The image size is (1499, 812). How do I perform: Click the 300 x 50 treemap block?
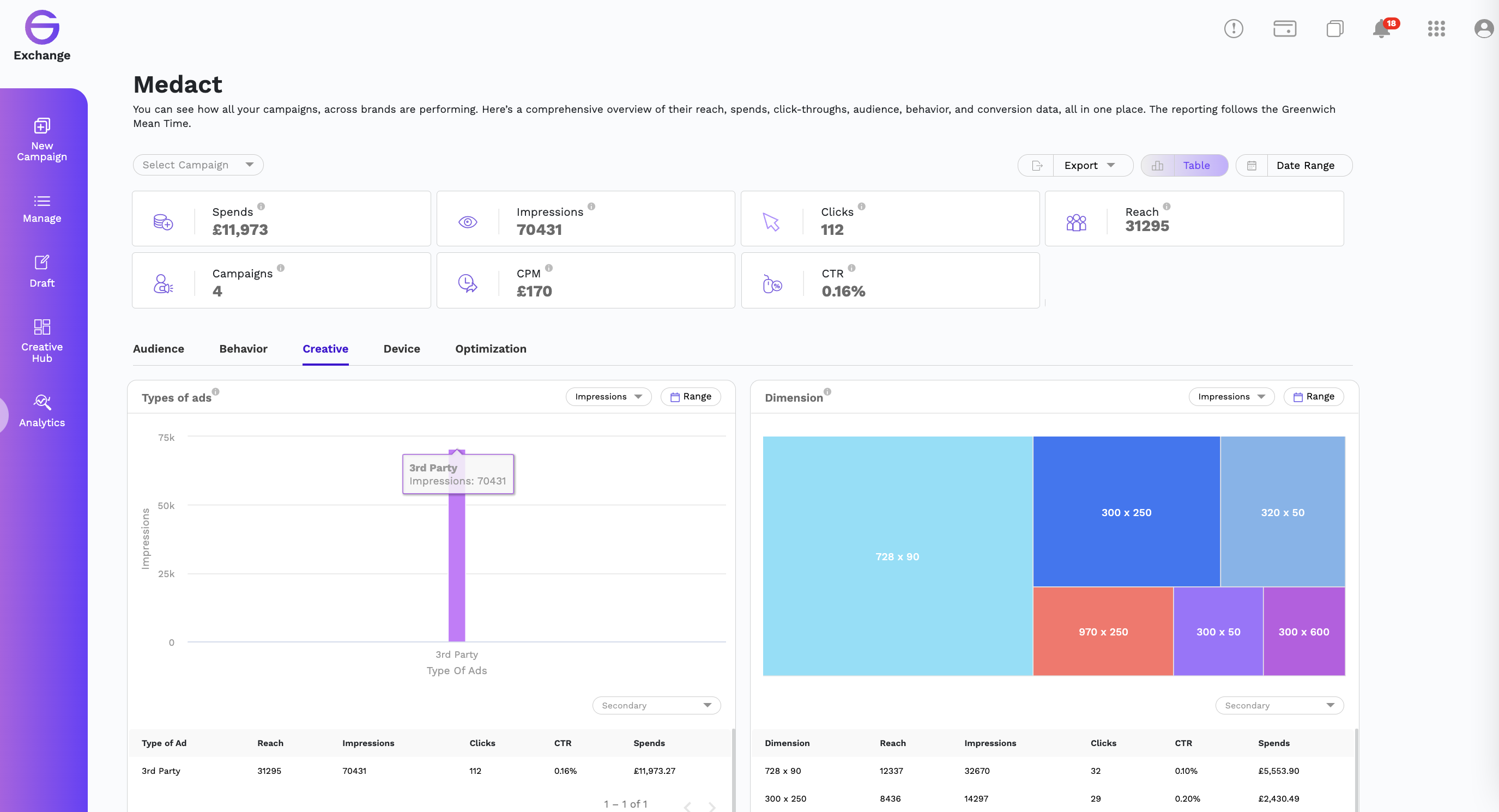tap(1218, 632)
